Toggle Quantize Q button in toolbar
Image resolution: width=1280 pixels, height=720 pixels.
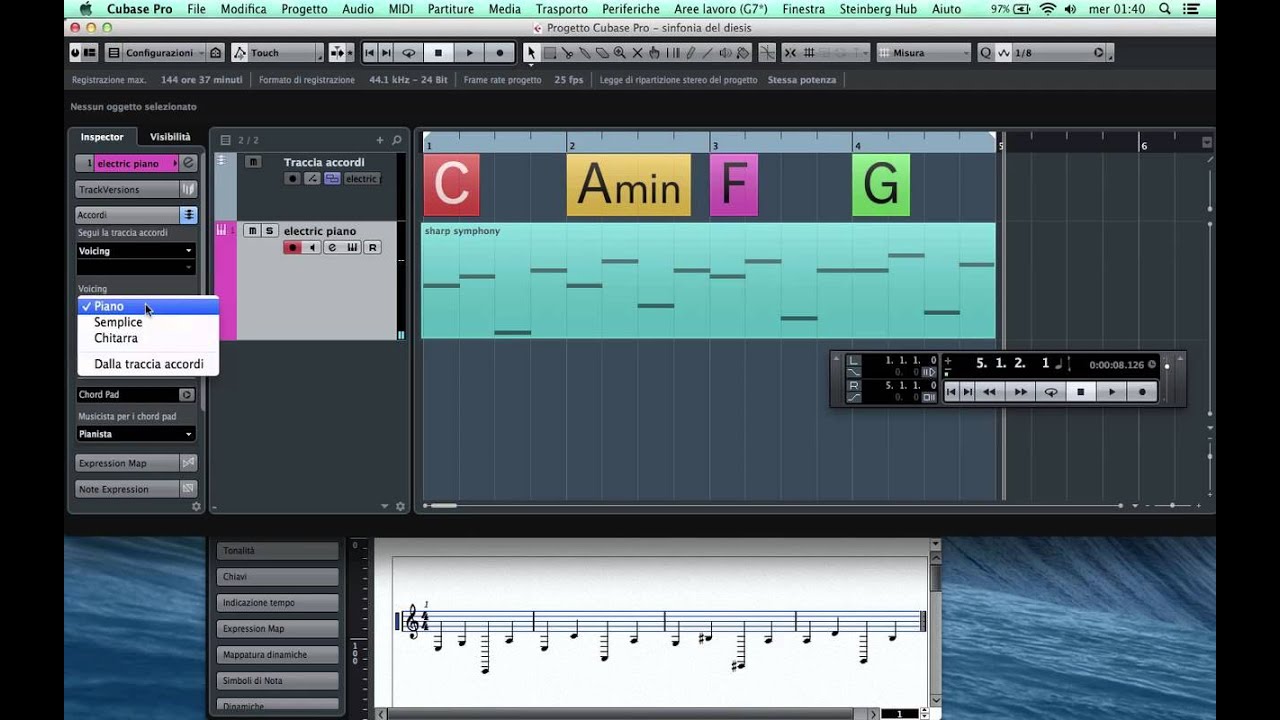985,52
